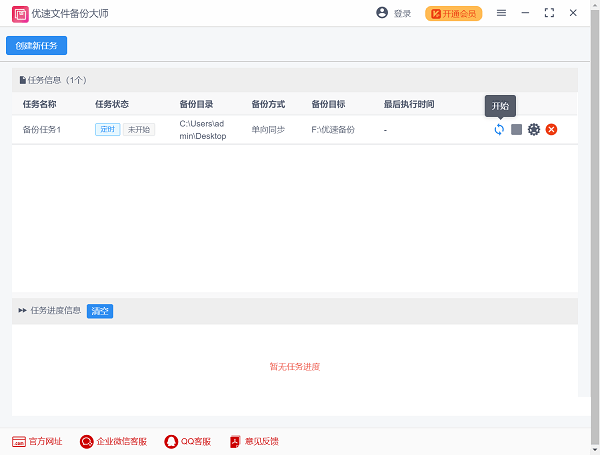Image resolution: width=600 pixels, height=455 pixels.
Task: Click the user account avatar icon
Action: tap(382, 13)
